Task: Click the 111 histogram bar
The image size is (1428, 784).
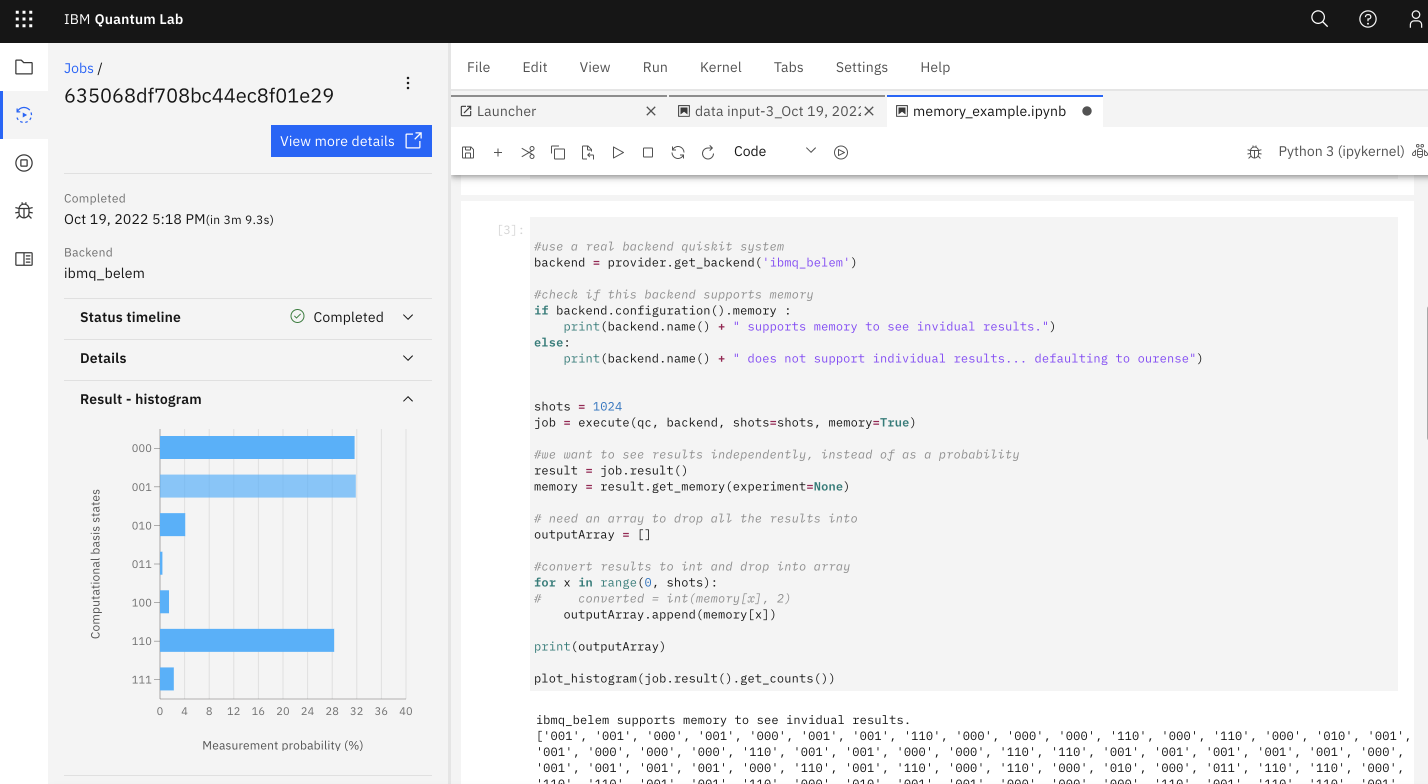Action: (167, 679)
